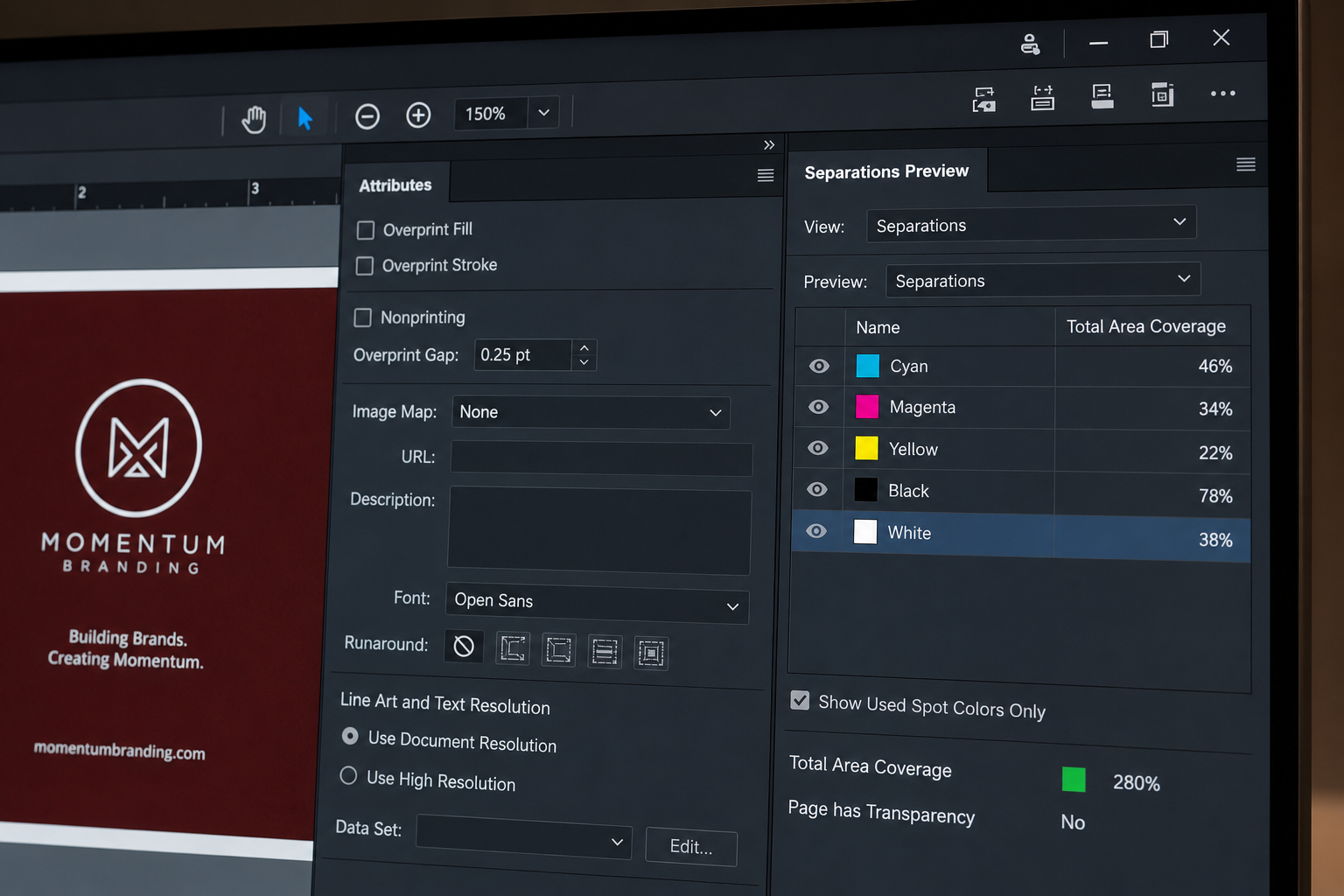Enable the Overprint Stroke checkbox

pos(365,266)
